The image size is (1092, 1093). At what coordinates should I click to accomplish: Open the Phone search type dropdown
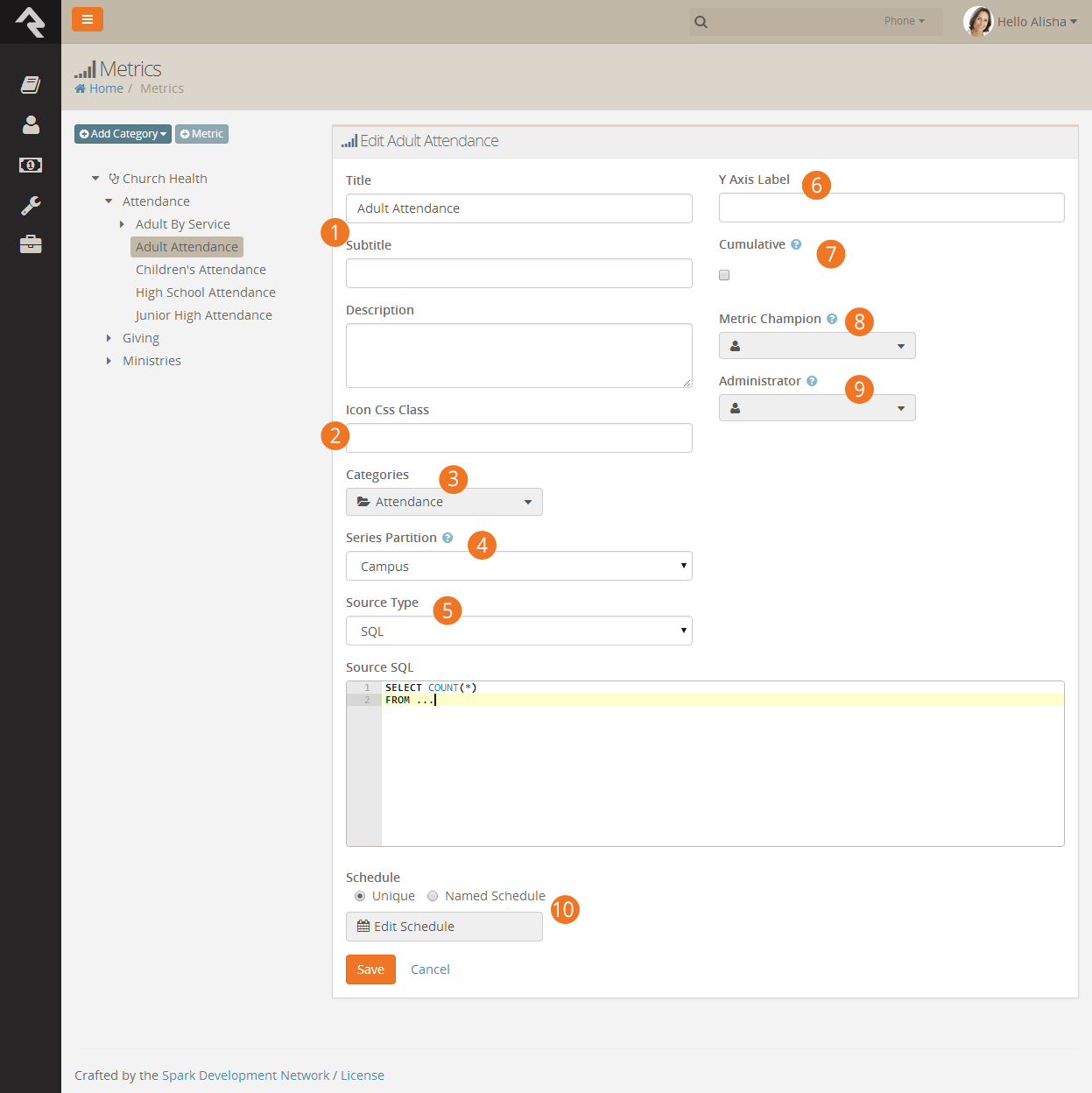point(905,21)
